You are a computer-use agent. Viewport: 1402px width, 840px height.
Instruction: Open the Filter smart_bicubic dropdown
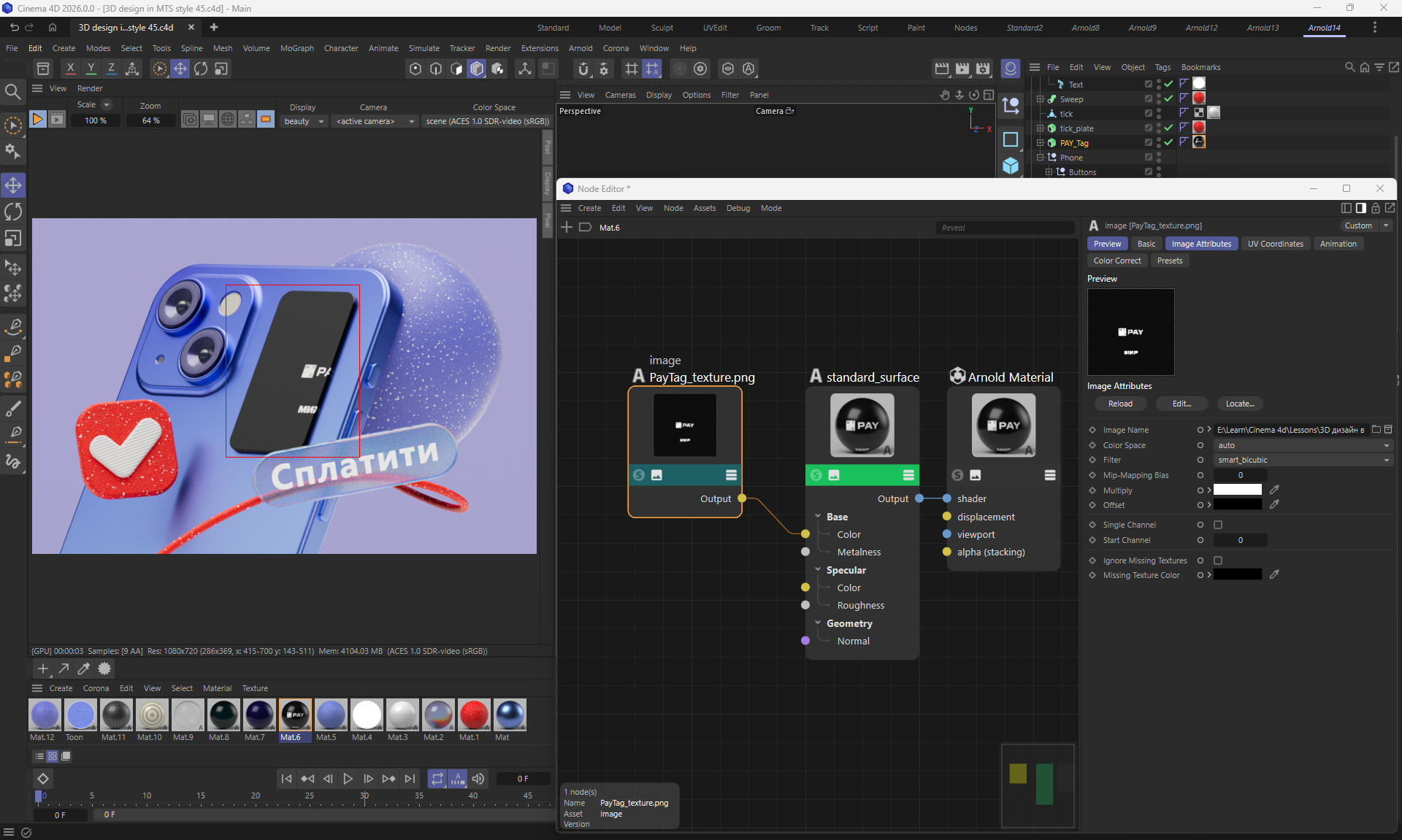1303,460
